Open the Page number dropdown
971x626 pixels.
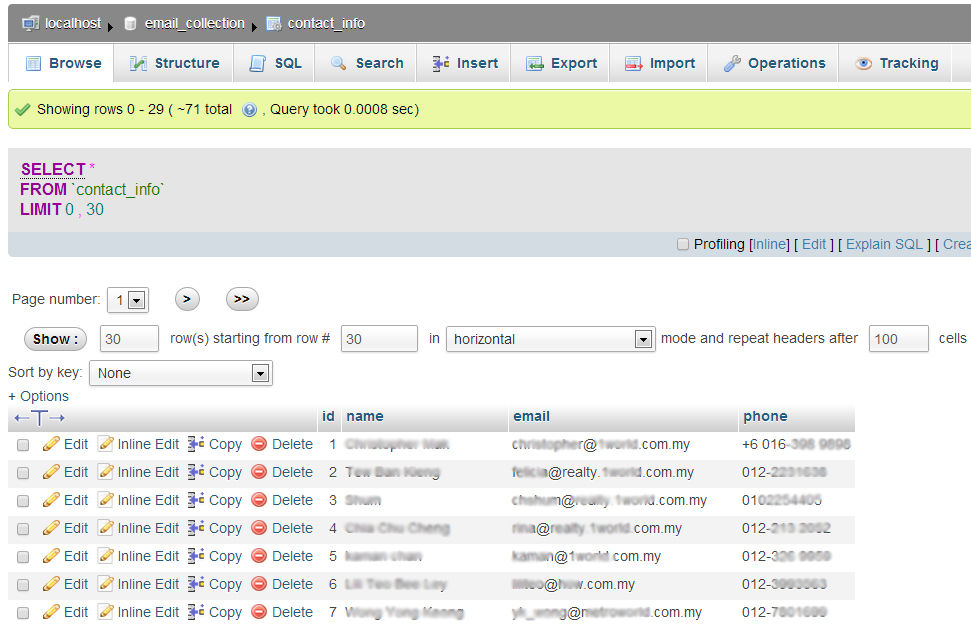pos(128,299)
